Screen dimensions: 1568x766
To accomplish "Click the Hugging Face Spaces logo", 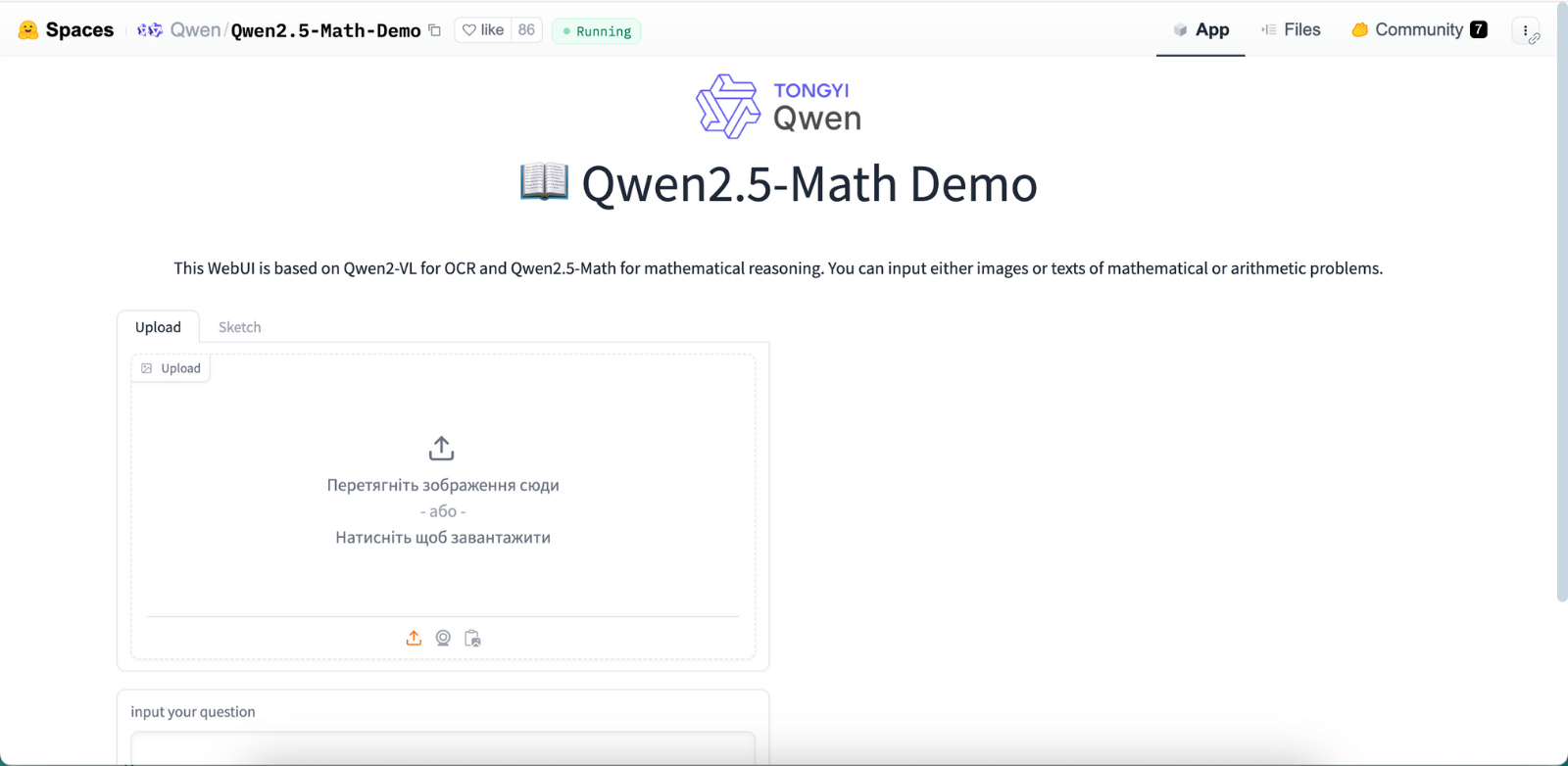I will pyautogui.click(x=28, y=30).
